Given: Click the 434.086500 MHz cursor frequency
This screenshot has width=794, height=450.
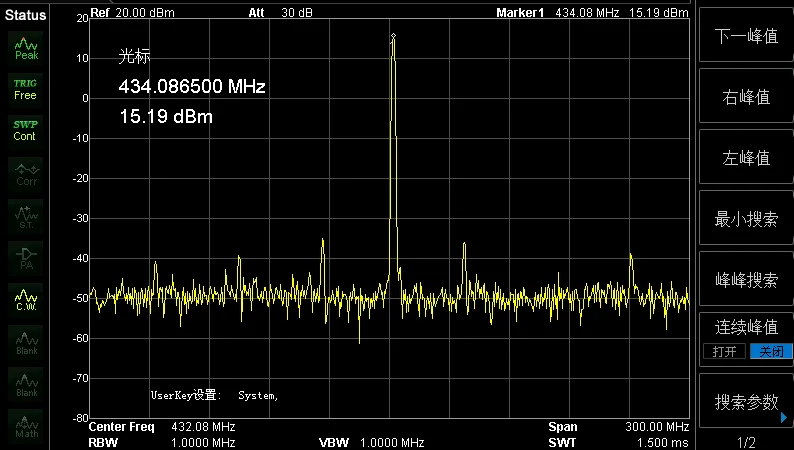Looking at the screenshot, I should [192, 87].
